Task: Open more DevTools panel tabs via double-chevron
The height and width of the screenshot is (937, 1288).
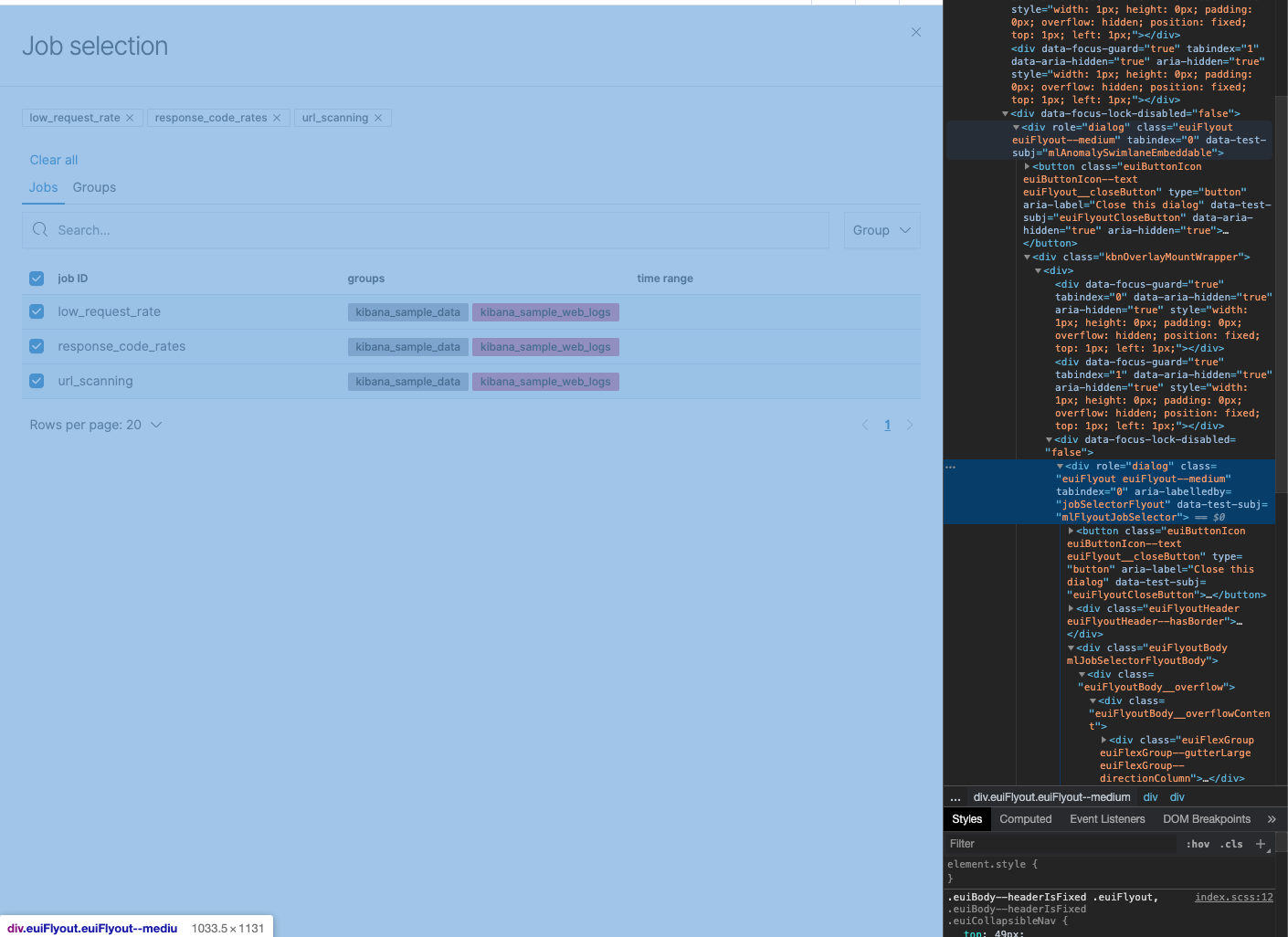Action: [1272, 818]
